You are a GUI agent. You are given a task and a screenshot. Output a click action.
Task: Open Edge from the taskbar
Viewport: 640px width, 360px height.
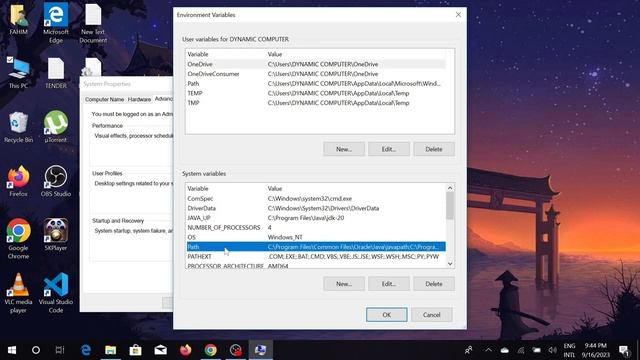(x=86, y=350)
